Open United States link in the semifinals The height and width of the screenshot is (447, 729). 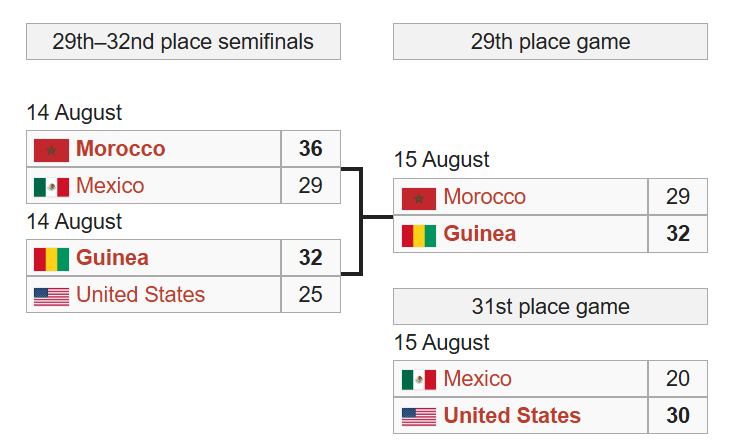pos(140,294)
